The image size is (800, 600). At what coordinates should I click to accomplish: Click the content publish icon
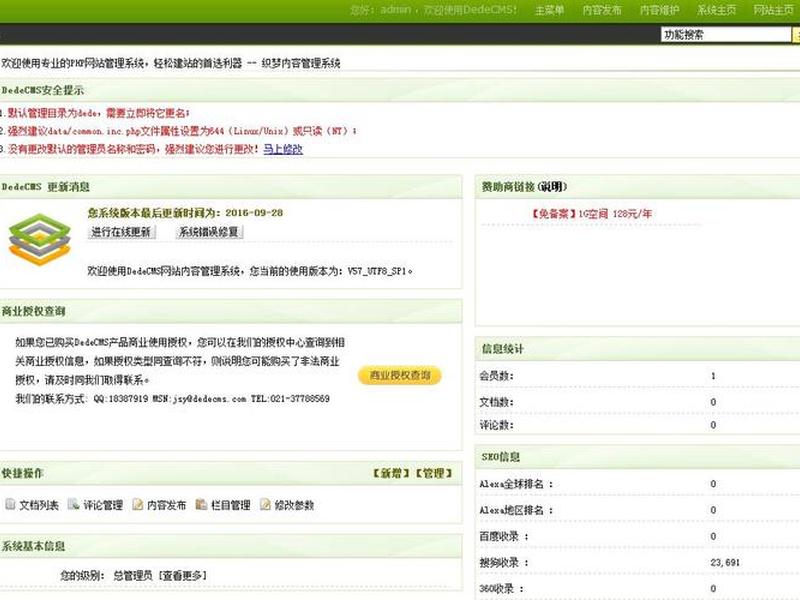tap(137, 505)
